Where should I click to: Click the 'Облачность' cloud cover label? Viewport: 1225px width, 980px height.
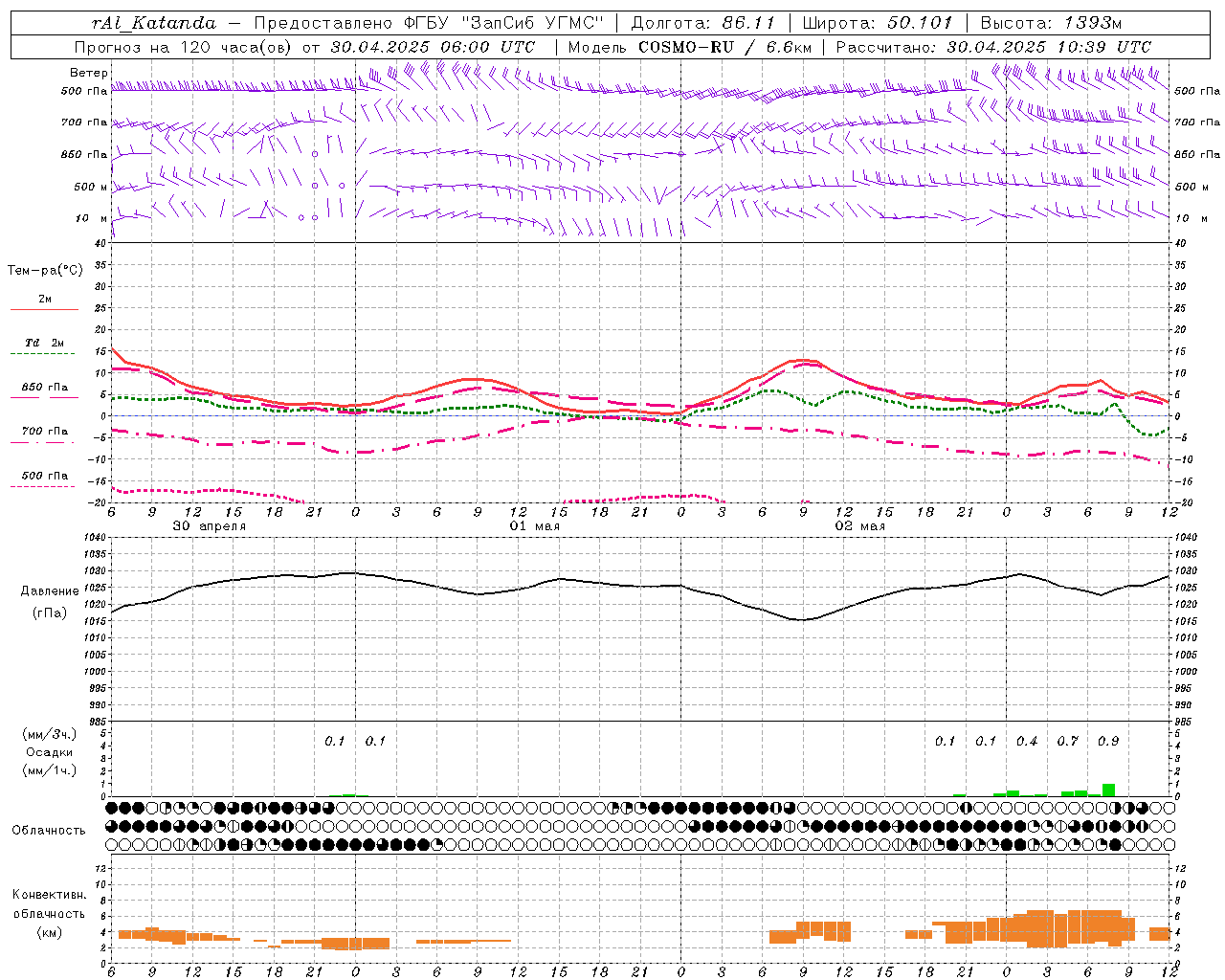(49, 831)
